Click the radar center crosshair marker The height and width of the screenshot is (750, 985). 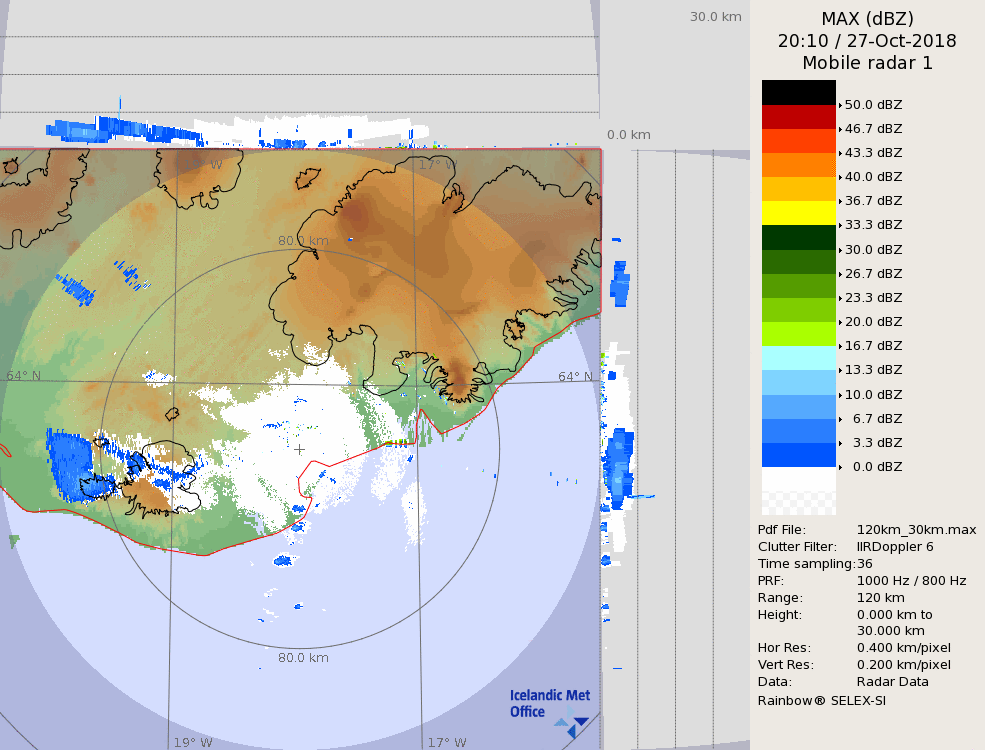click(300, 449)
